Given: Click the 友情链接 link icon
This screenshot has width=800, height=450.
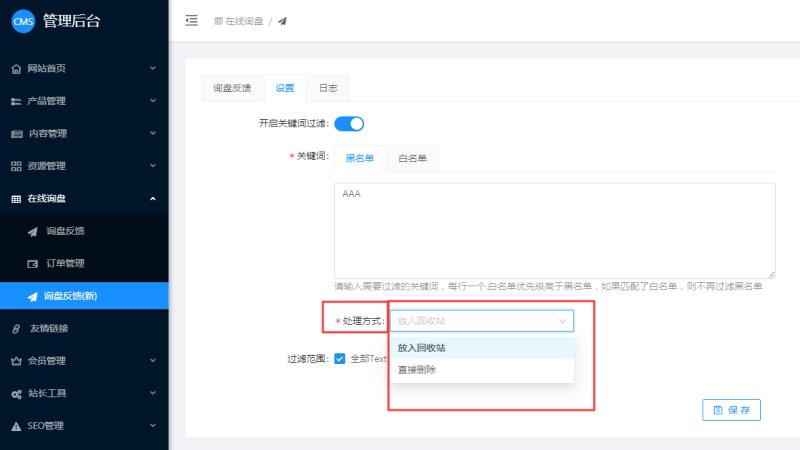Looking at the screenshot, I should tap(16, 328).
